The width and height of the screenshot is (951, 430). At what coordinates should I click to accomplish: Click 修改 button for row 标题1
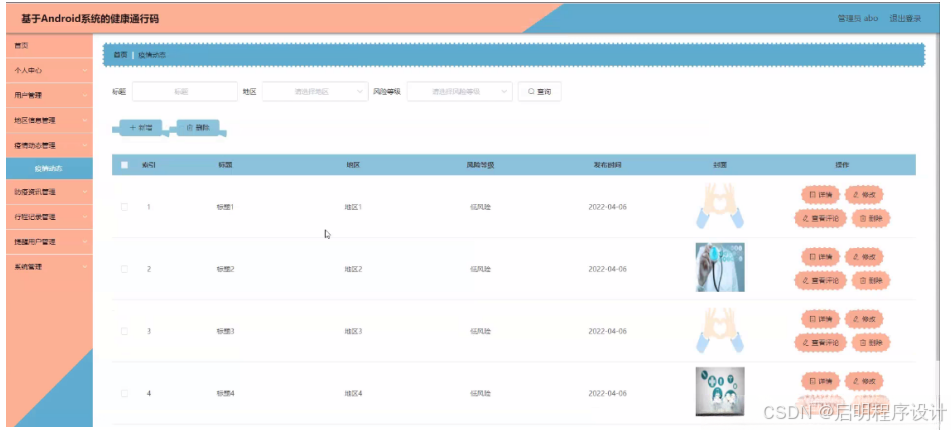[864, 195]
